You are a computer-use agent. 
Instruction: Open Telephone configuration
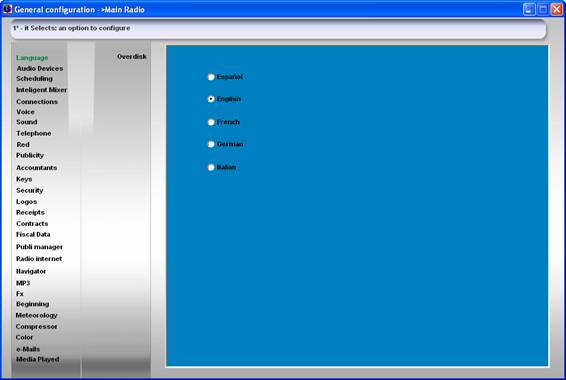point(34,133)
